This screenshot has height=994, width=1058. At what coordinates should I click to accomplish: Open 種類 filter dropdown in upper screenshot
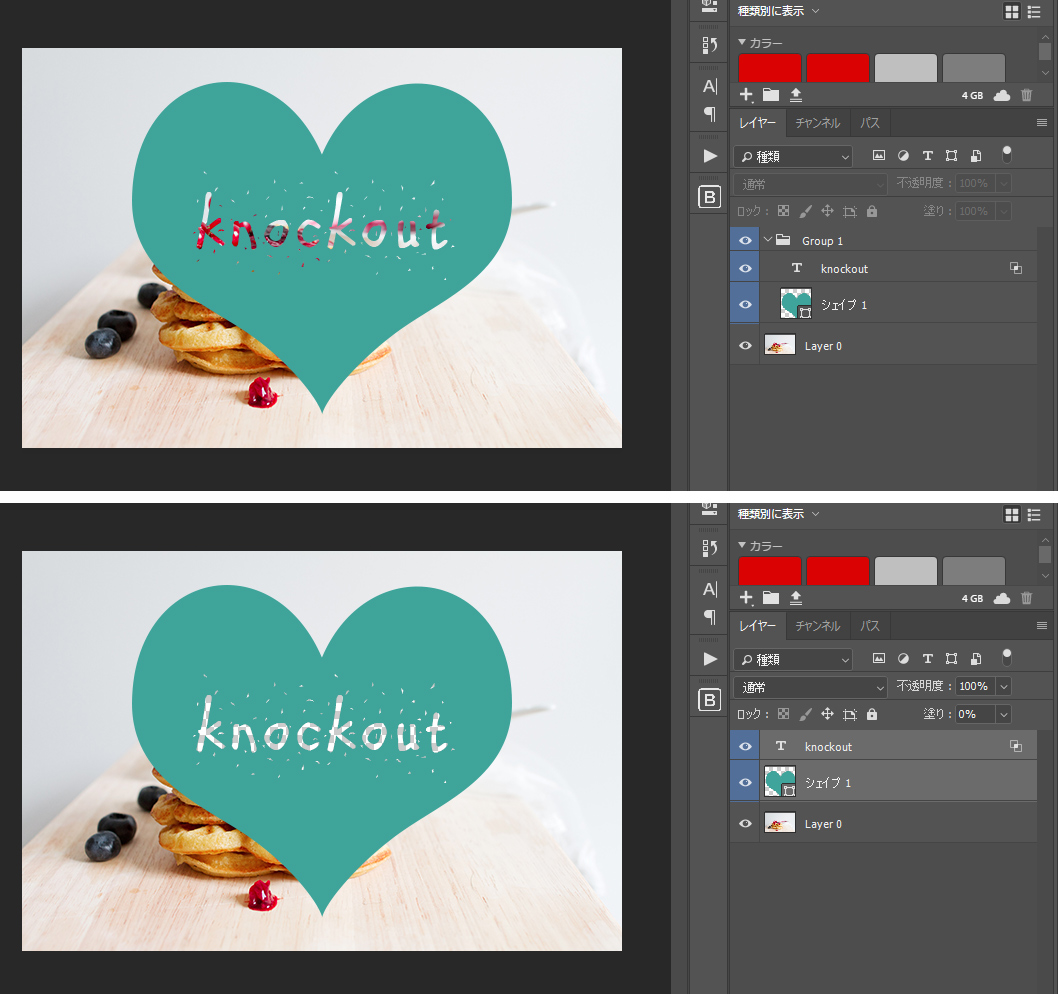(793, 157)
